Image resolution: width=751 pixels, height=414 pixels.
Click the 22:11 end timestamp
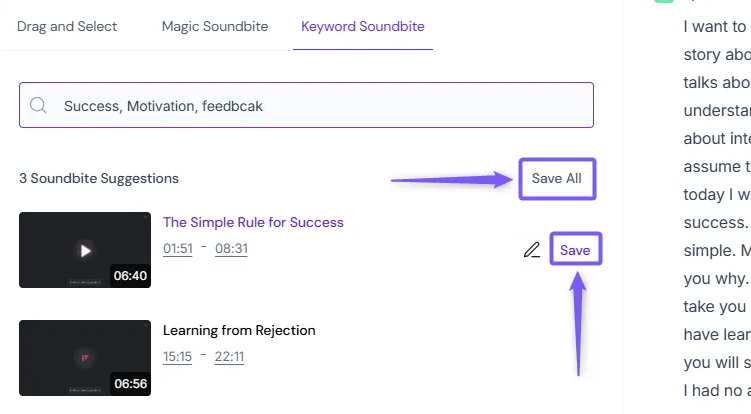(x=228, y=357)
